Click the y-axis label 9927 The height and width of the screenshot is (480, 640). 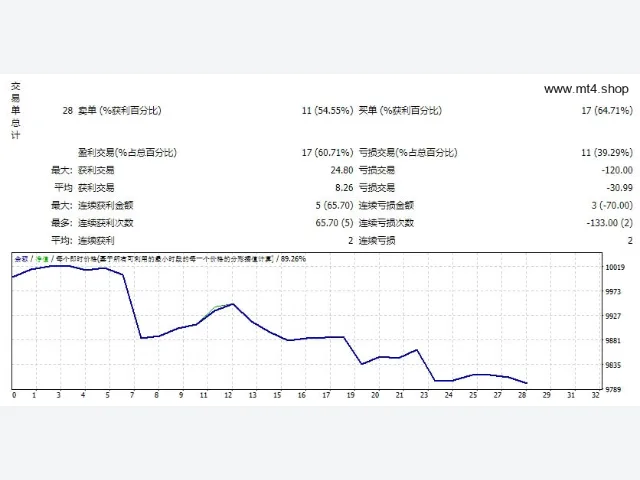(613, 316)
